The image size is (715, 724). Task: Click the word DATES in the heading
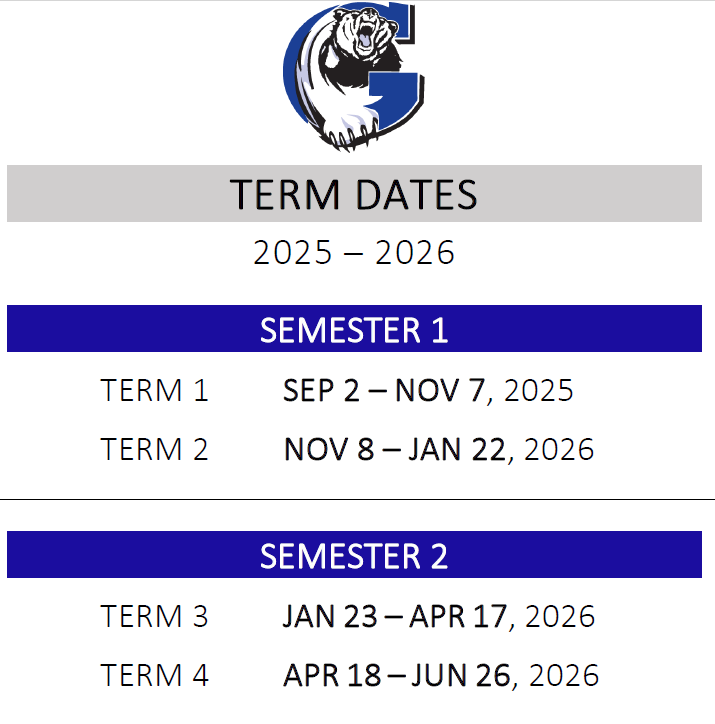[416, 194]
